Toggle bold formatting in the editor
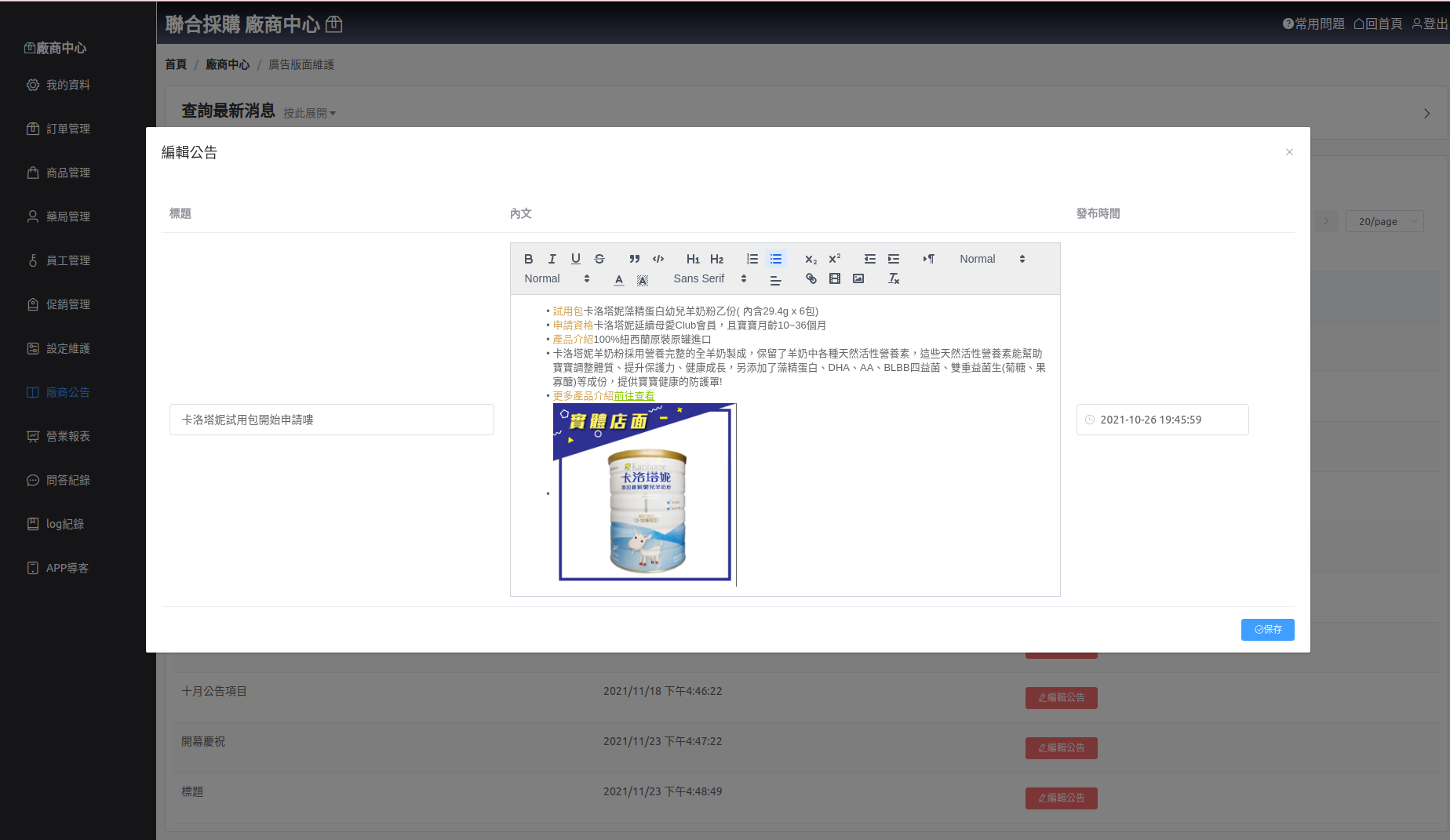1450x840 pixels. pos(529,259)
